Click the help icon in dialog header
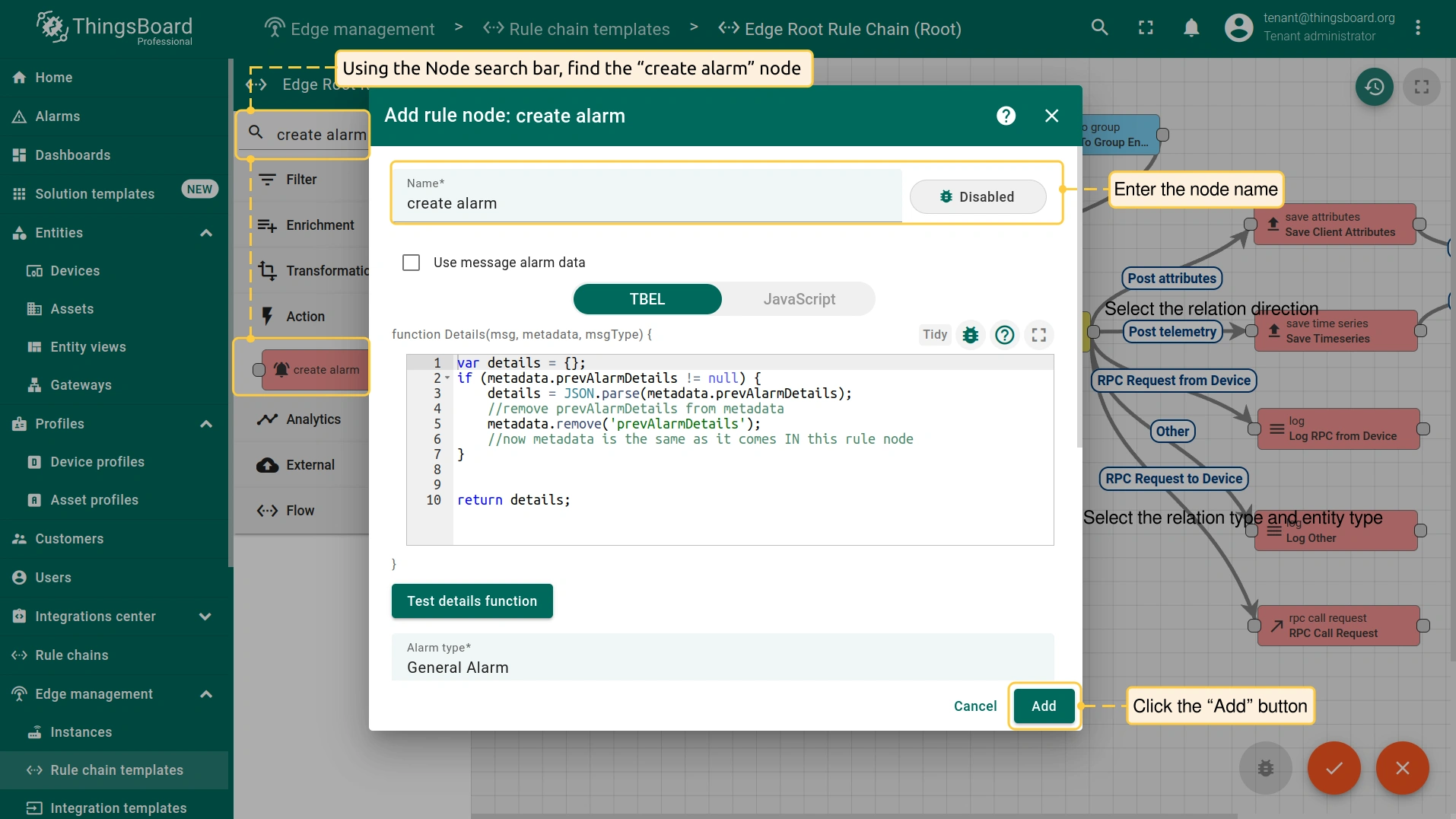Image resolution: width=1456 pixels, height=819 pixels. [1006, 116]
